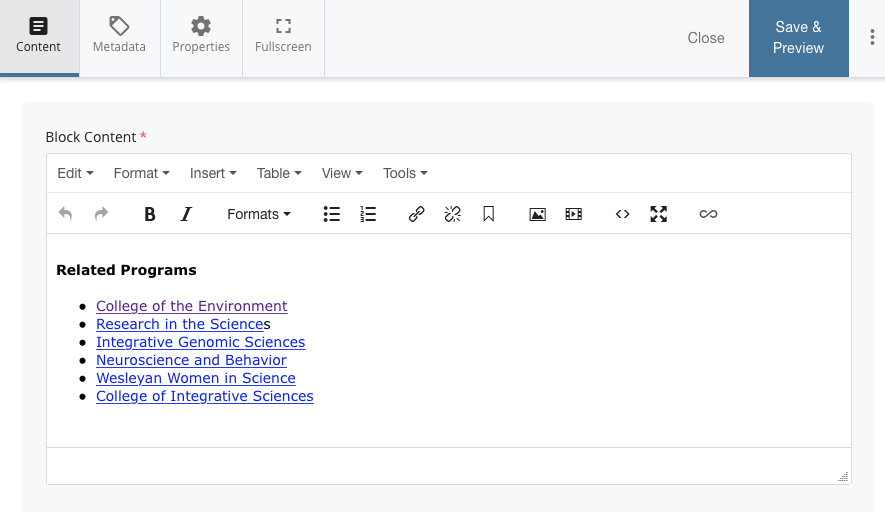Click the editor resize handle
The height and width of the screenshot is (512, 885).
click(843, 476)
